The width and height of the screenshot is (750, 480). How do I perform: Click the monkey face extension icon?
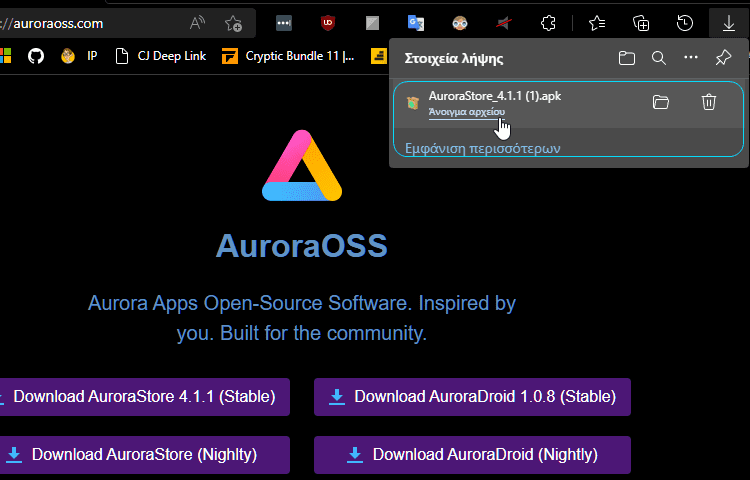tap(460, 23)
